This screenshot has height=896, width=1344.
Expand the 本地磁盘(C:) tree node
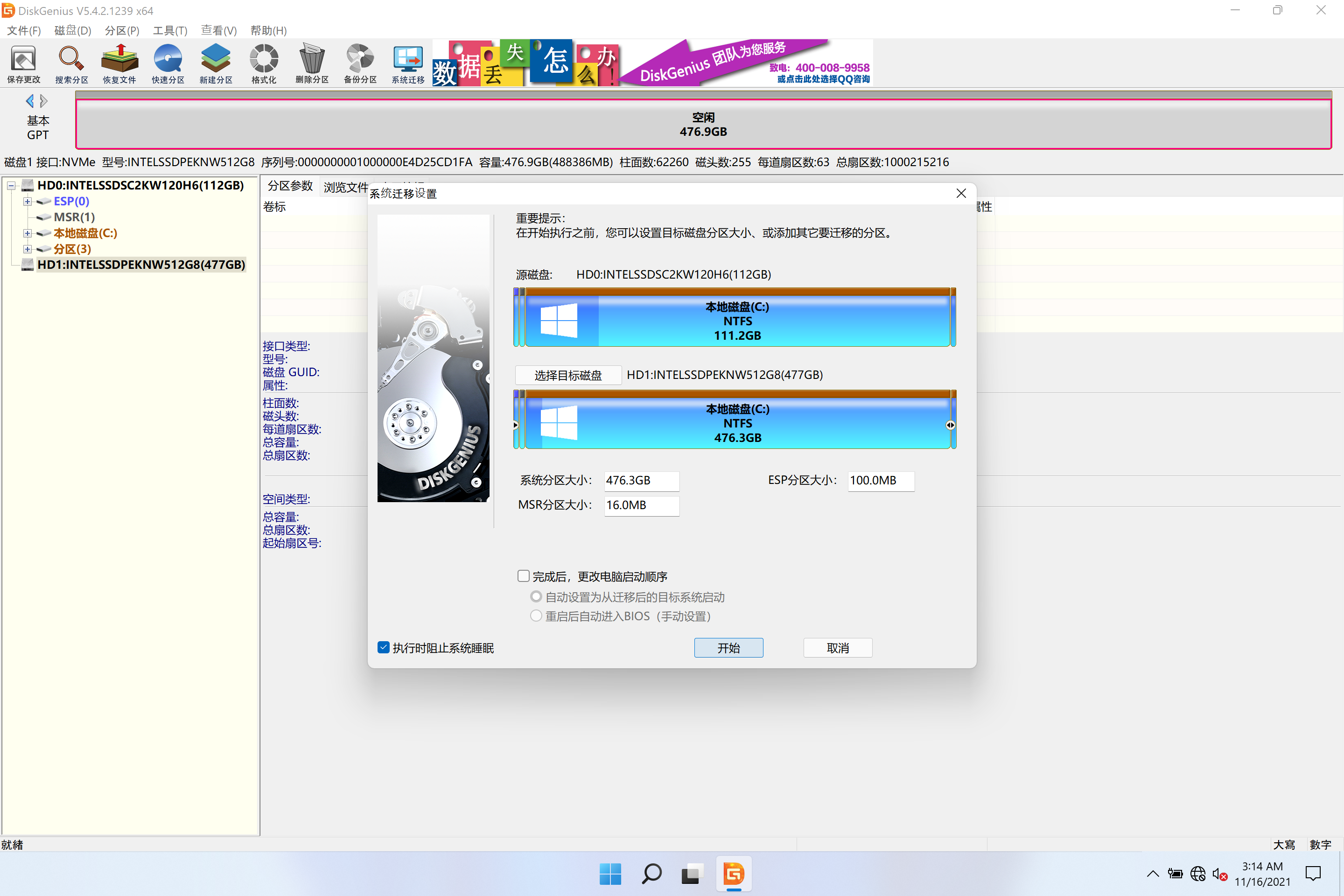(x=27, y=233)
